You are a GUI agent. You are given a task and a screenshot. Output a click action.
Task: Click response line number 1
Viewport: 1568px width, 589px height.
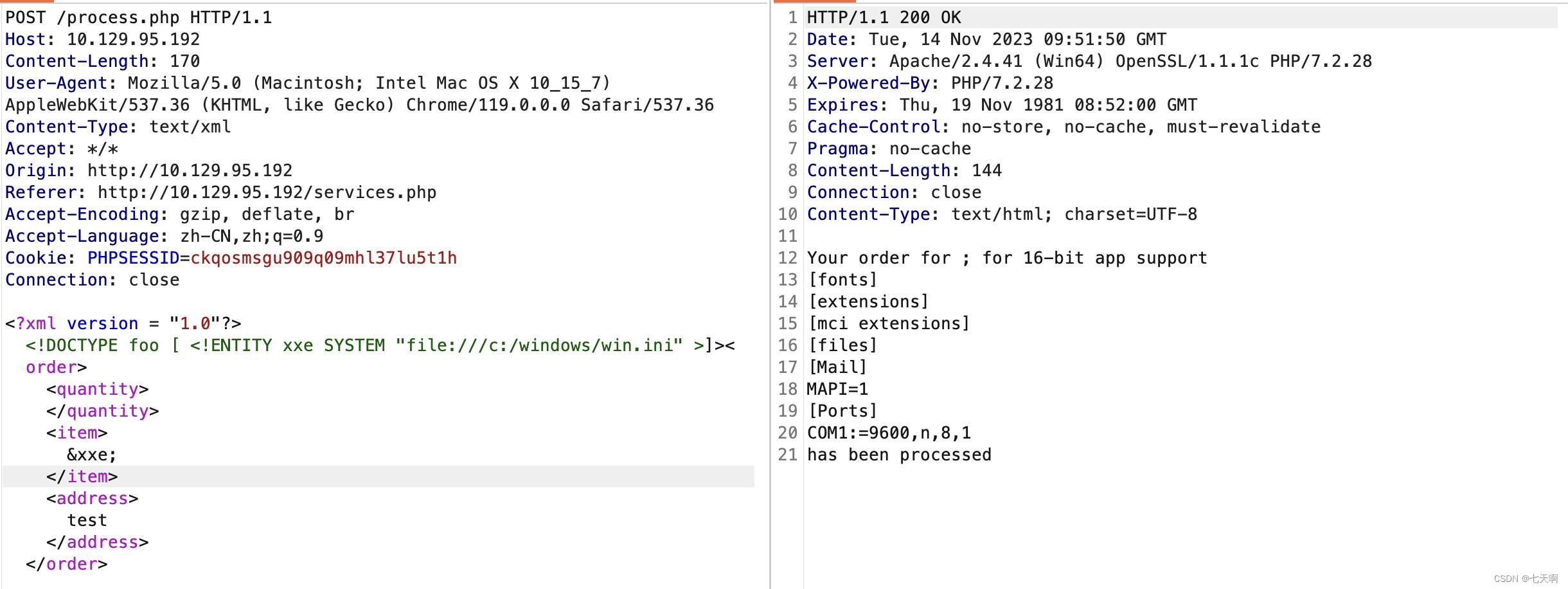coord(793,17)
